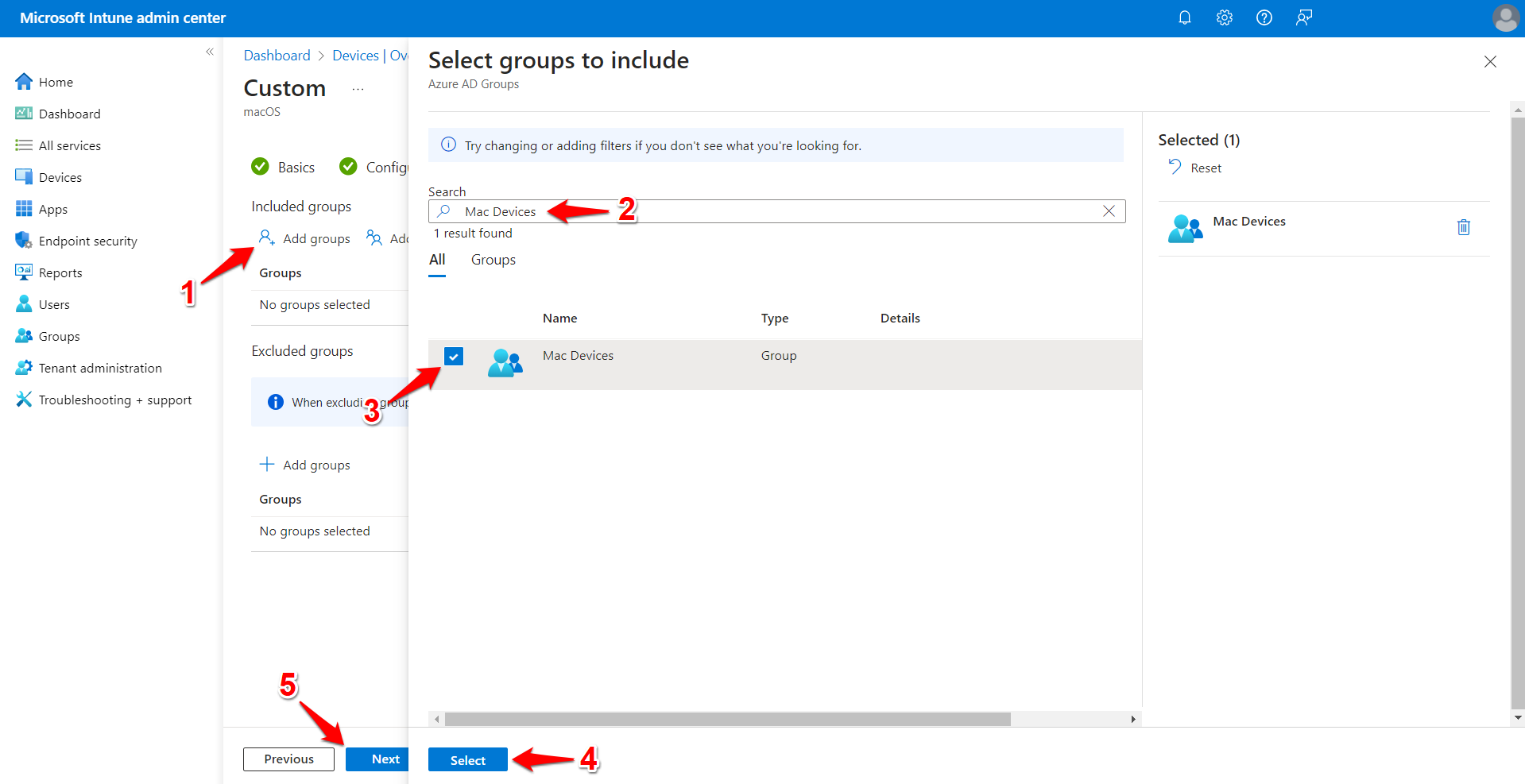
Task: Select the Mac Devices checkbox in results
Action: [x=453, y=356]
